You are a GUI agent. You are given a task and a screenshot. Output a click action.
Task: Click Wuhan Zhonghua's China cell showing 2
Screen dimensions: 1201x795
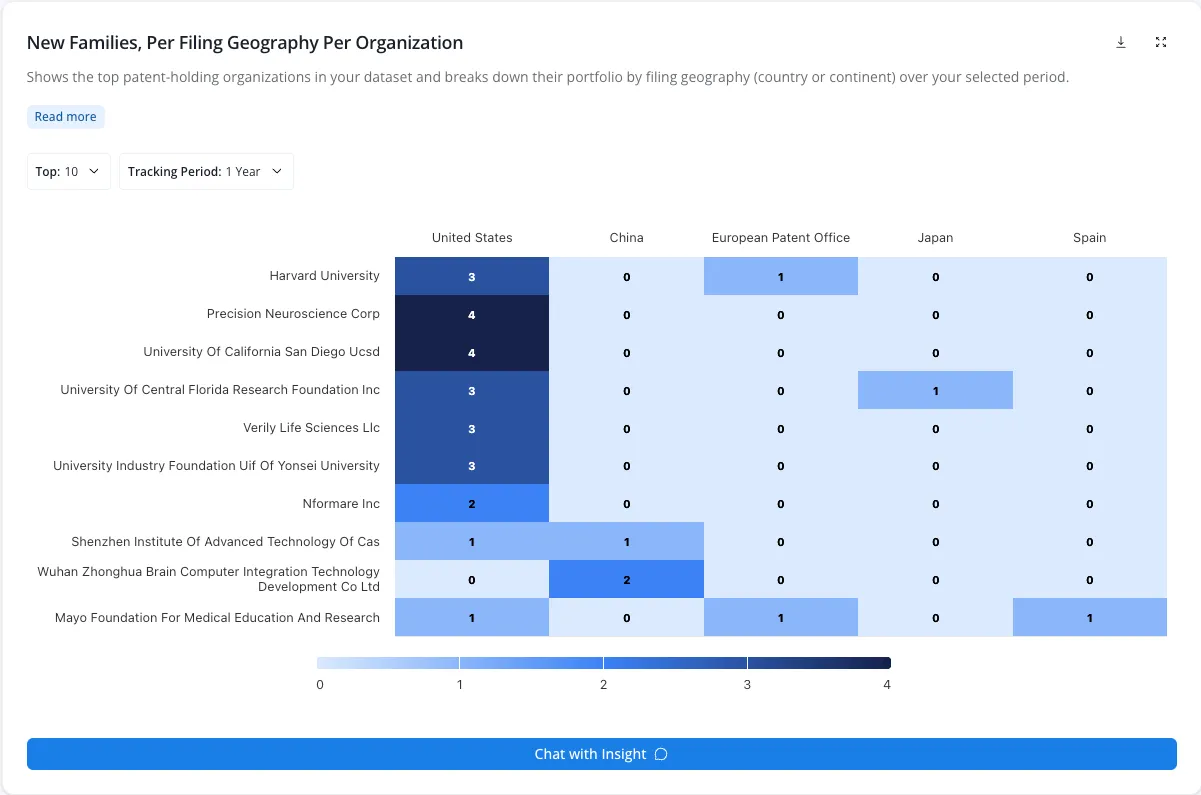tap(627, 580)
